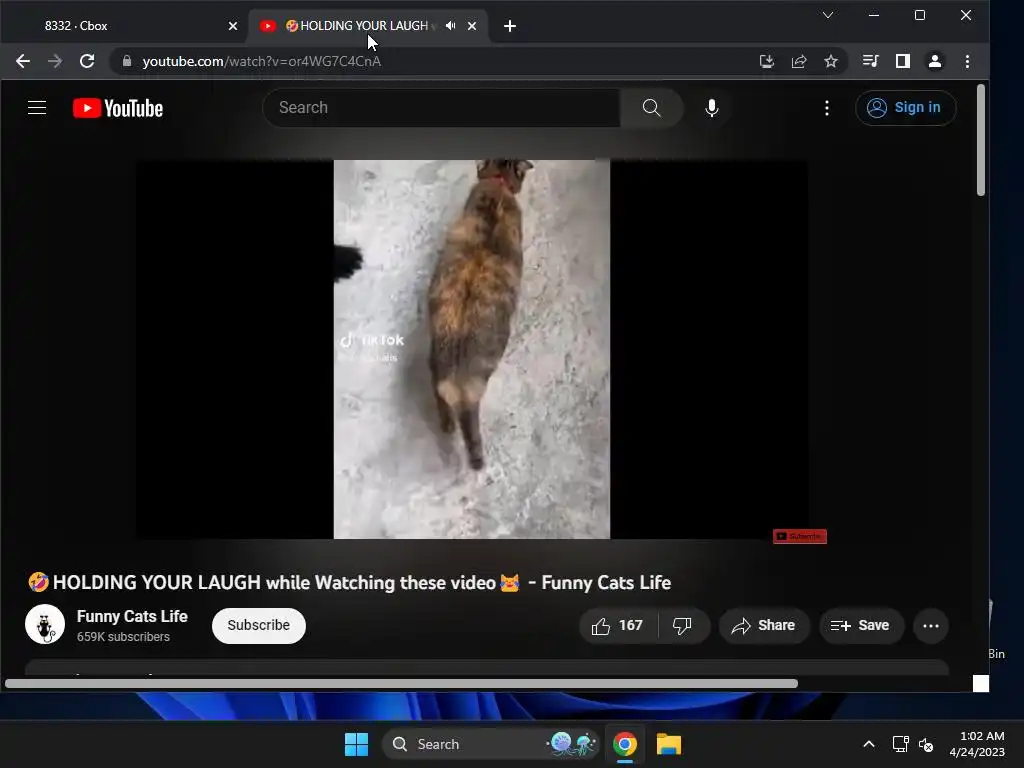The height and width of the screenshot is (768, 1024).
Task: Close the 8332 Cbox tab
Action: click(232, 26)
